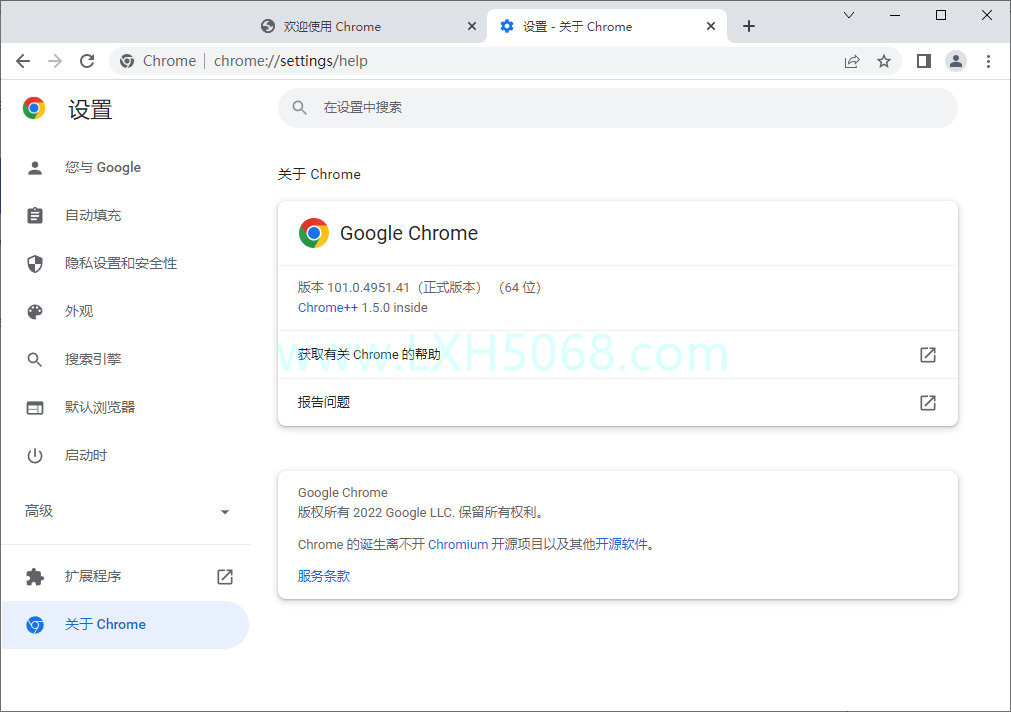Share this page via share icon

(852, 61)
